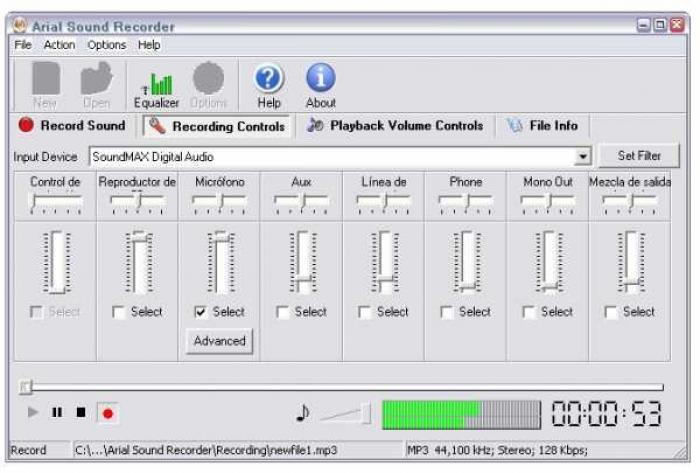Expand the Input Device dropdown
The image size is (700, 473).
[x=583, y=157]
